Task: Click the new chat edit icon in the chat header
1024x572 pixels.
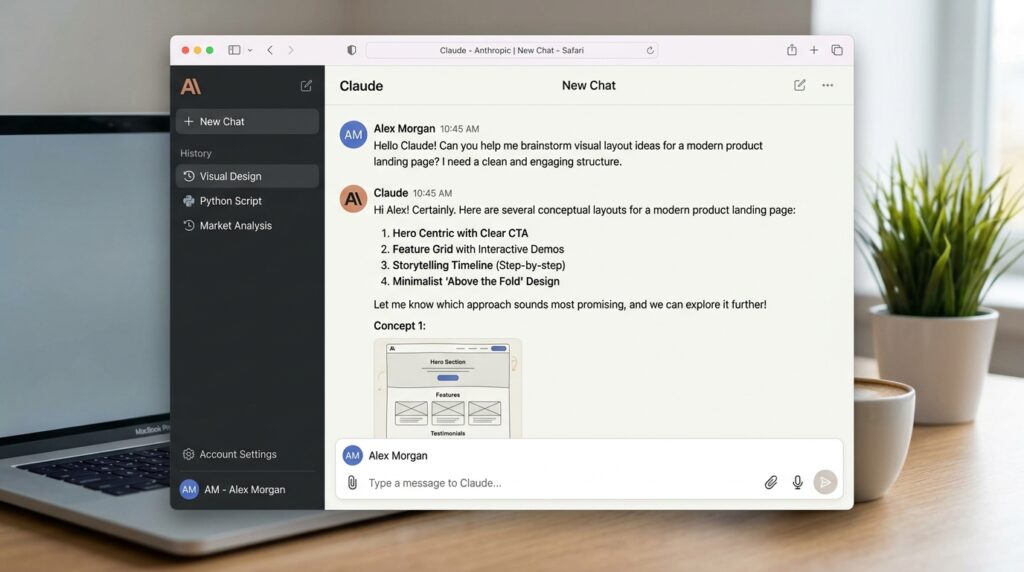Action: tap(799, 86)
